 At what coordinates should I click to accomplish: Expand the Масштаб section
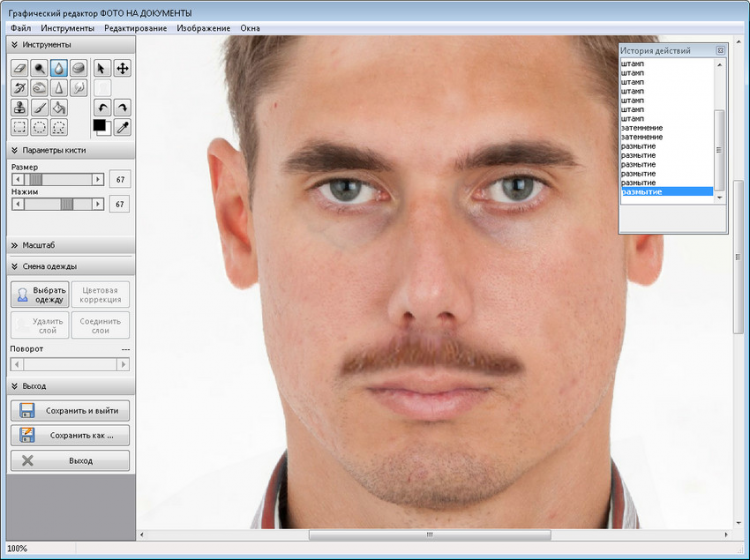(14, 245)
